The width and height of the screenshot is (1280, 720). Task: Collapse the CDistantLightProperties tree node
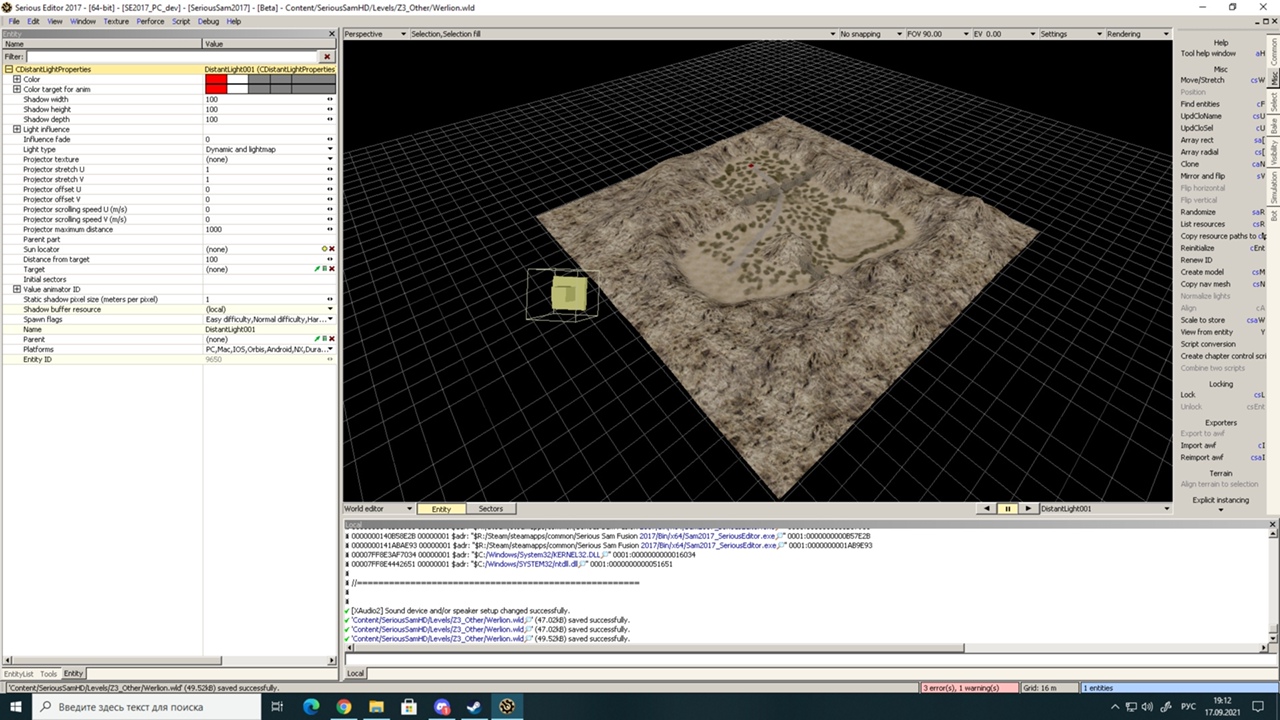9,70
